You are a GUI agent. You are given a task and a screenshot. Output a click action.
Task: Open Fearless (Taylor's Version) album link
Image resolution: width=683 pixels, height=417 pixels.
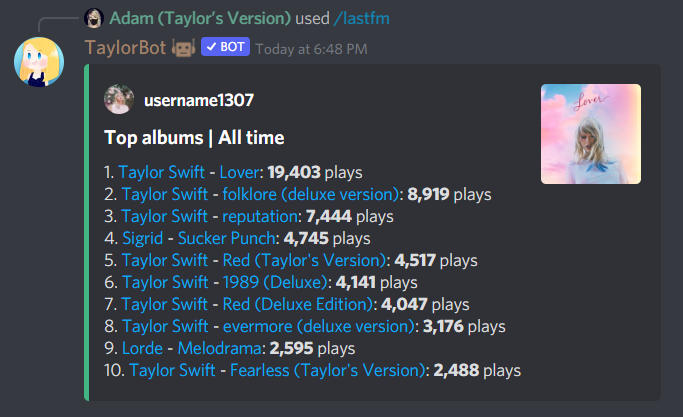click(x=328, y=370)
